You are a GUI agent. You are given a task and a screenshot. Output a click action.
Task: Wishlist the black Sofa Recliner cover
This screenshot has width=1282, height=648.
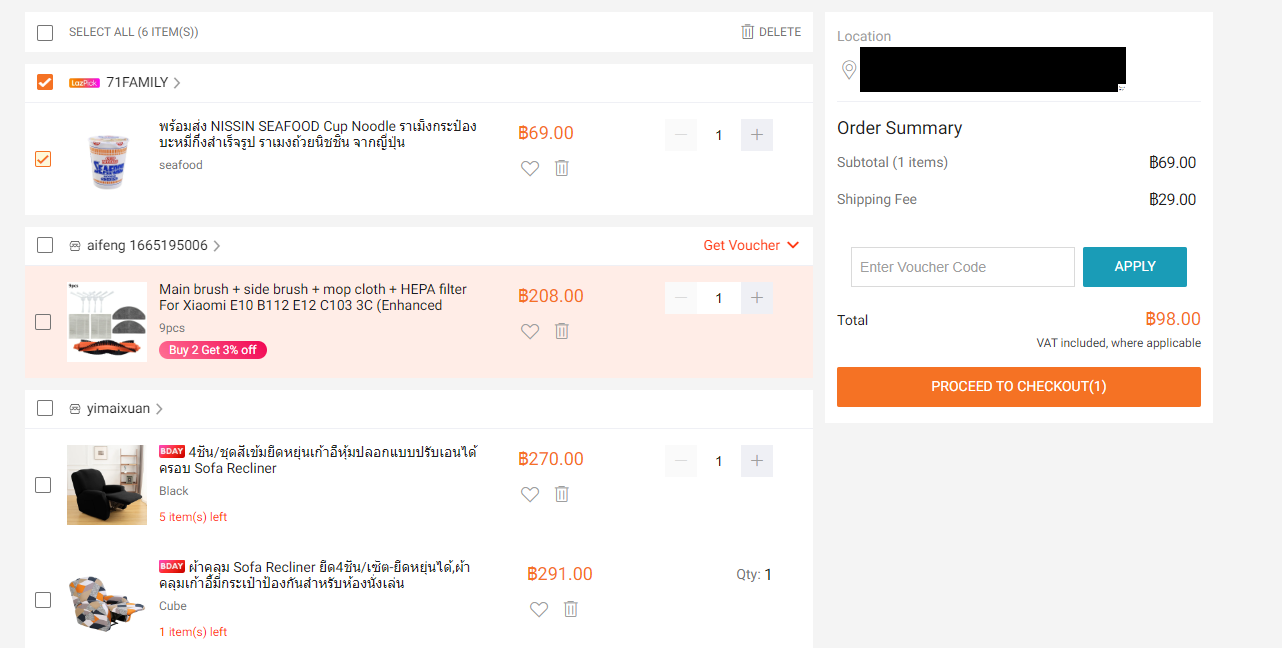[530, 494]
